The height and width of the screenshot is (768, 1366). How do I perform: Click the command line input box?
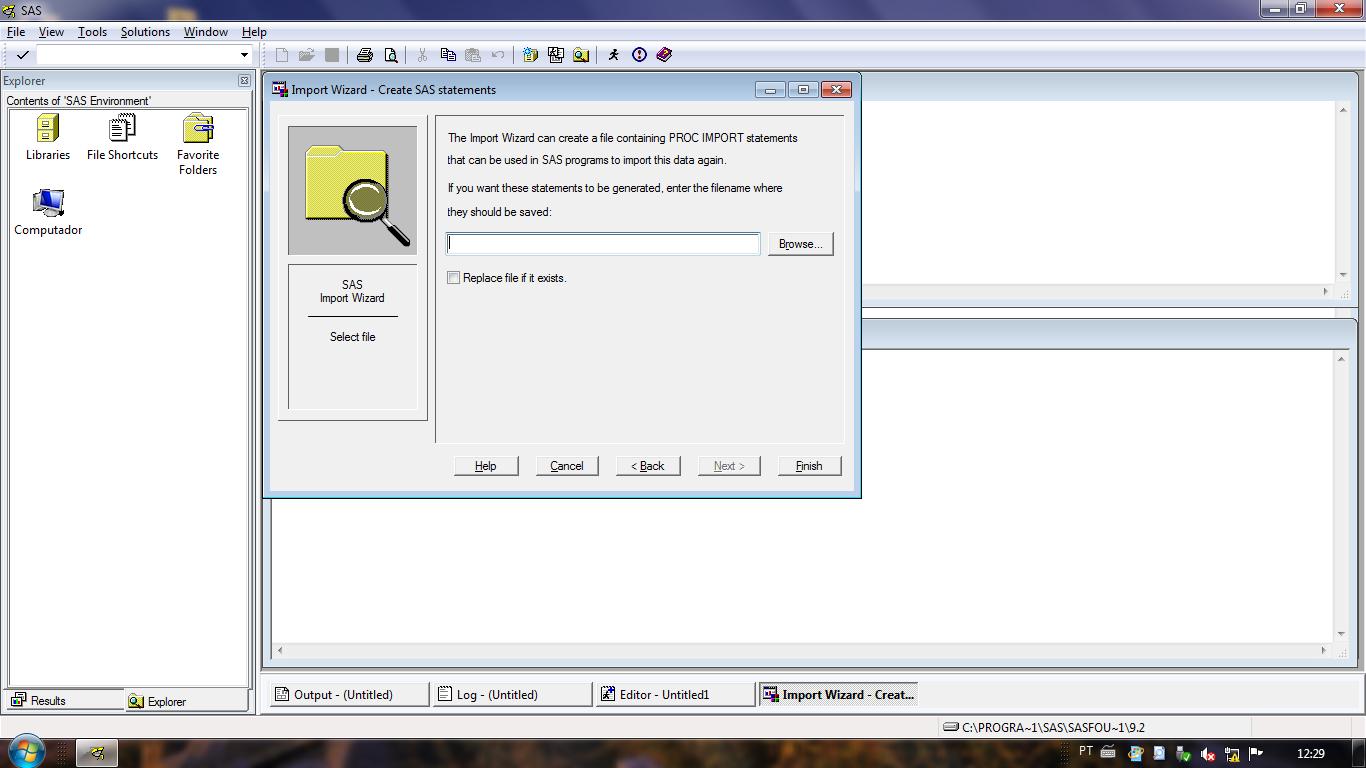point(136,55)
